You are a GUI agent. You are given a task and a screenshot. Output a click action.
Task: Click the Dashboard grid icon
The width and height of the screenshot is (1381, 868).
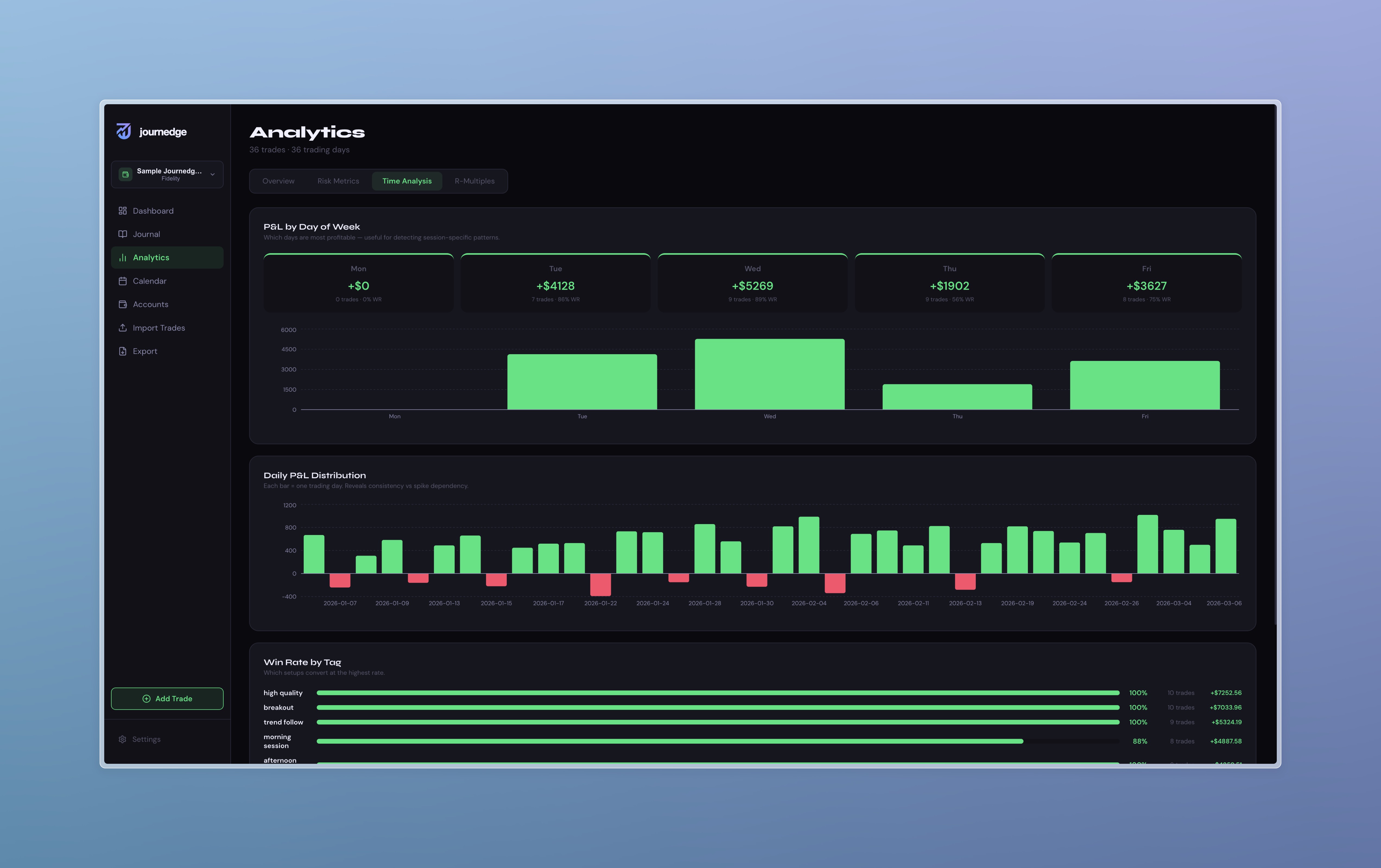[123, 211]
